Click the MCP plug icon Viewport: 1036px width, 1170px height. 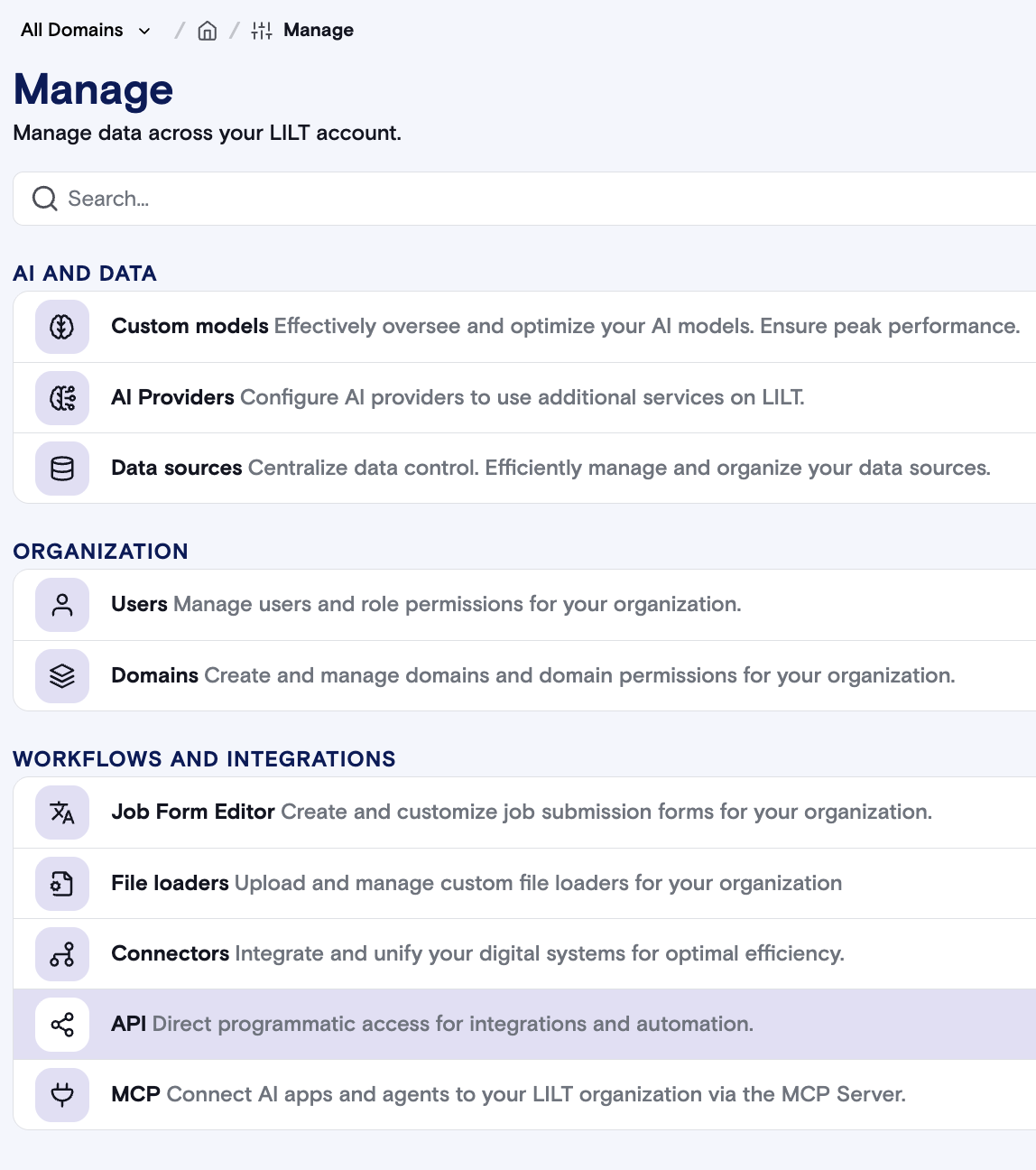62,1095
